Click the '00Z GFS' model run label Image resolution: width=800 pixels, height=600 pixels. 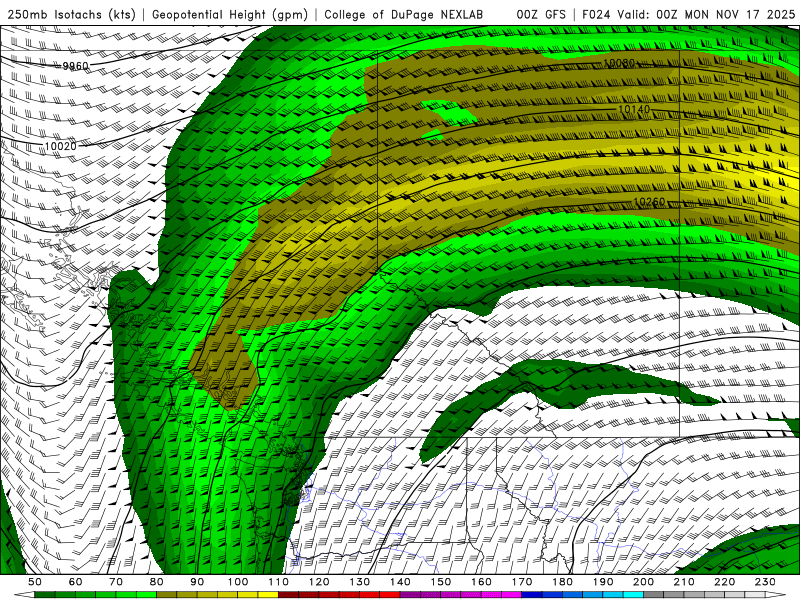point(541,15)
